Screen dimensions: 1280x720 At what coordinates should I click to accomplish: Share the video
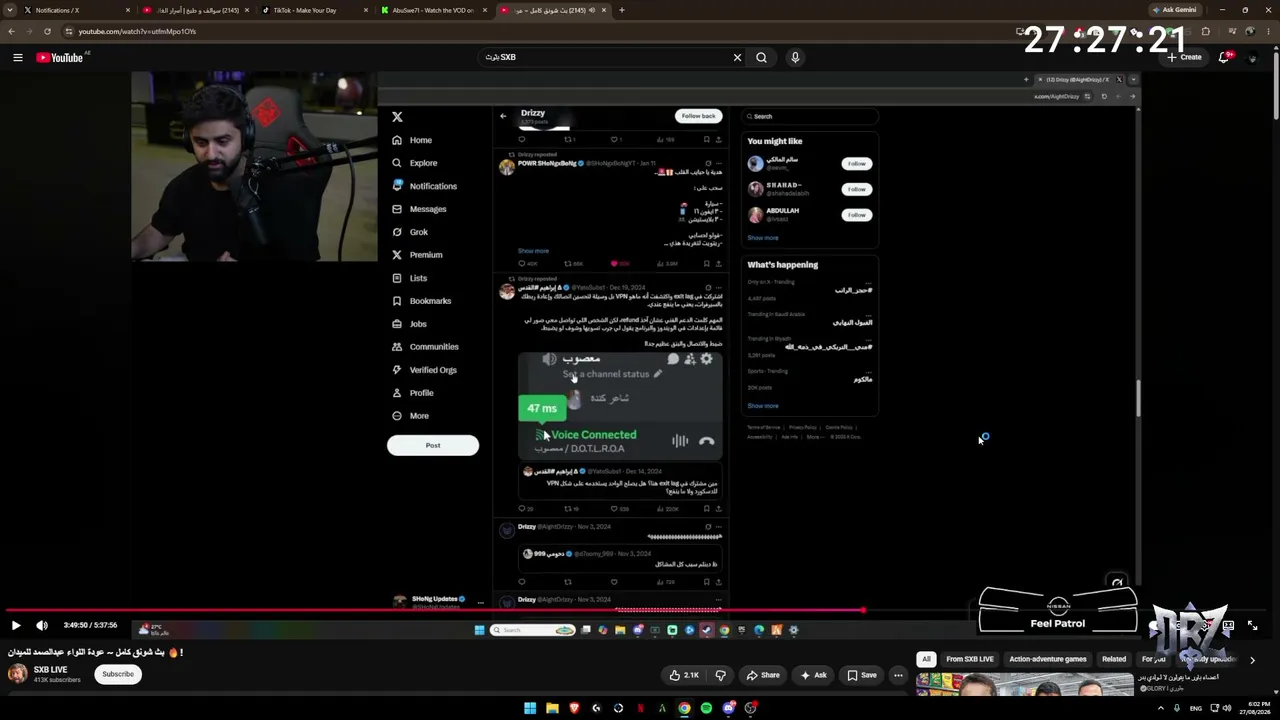[763, 675]
